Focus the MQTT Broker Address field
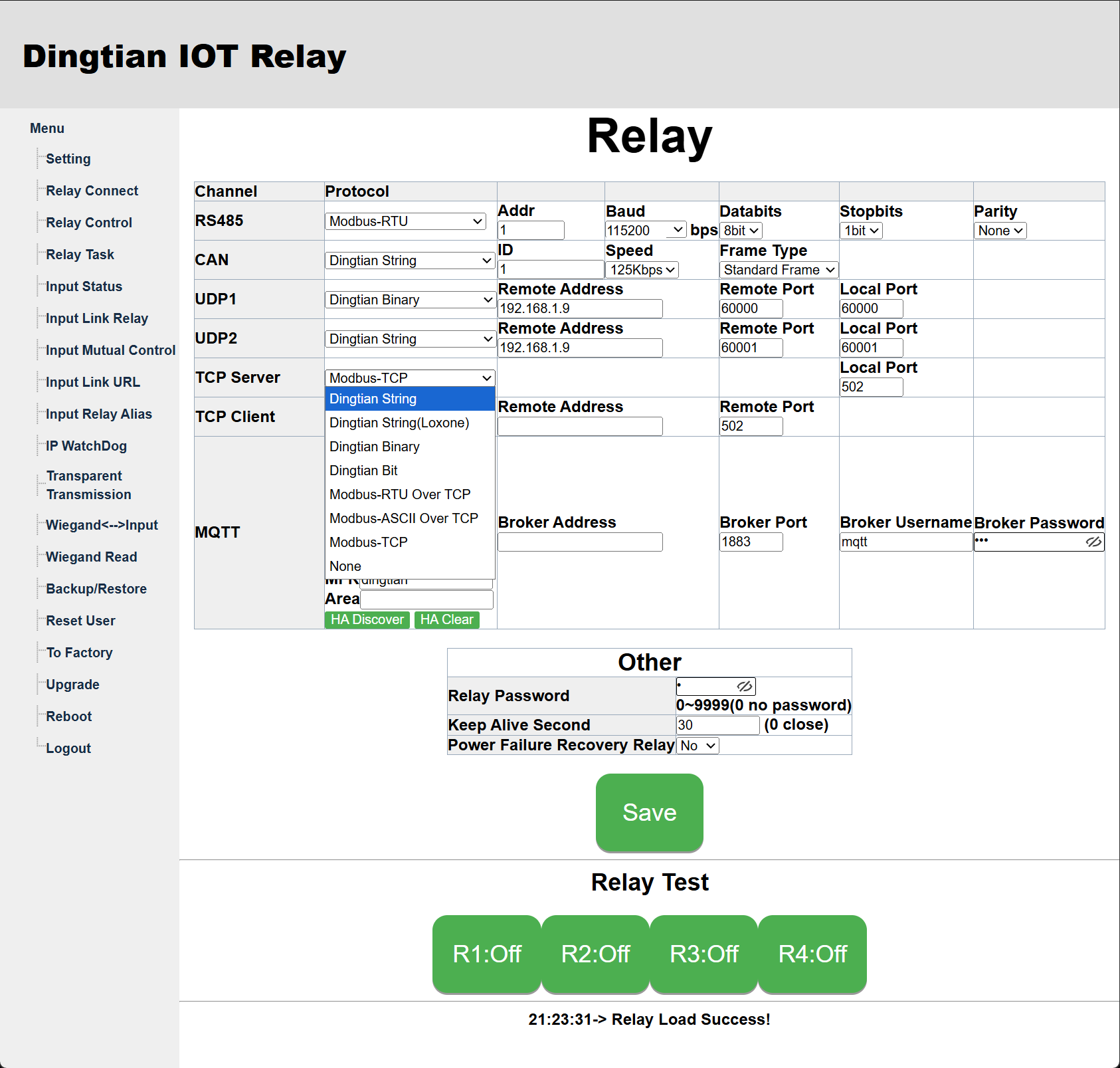The image size is (1120, 1068). [581, 542]
